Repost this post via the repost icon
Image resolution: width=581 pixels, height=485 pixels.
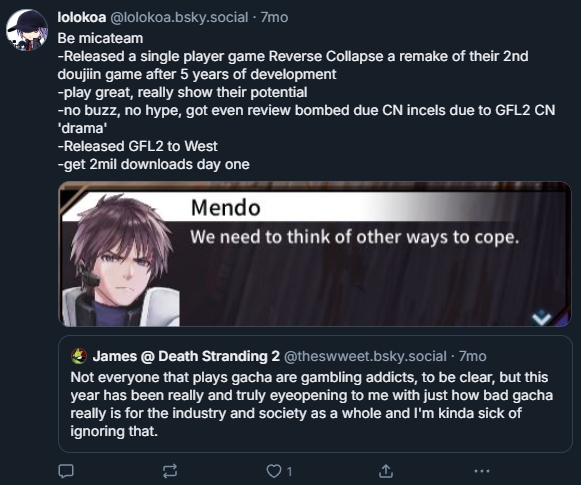[170, 471]
